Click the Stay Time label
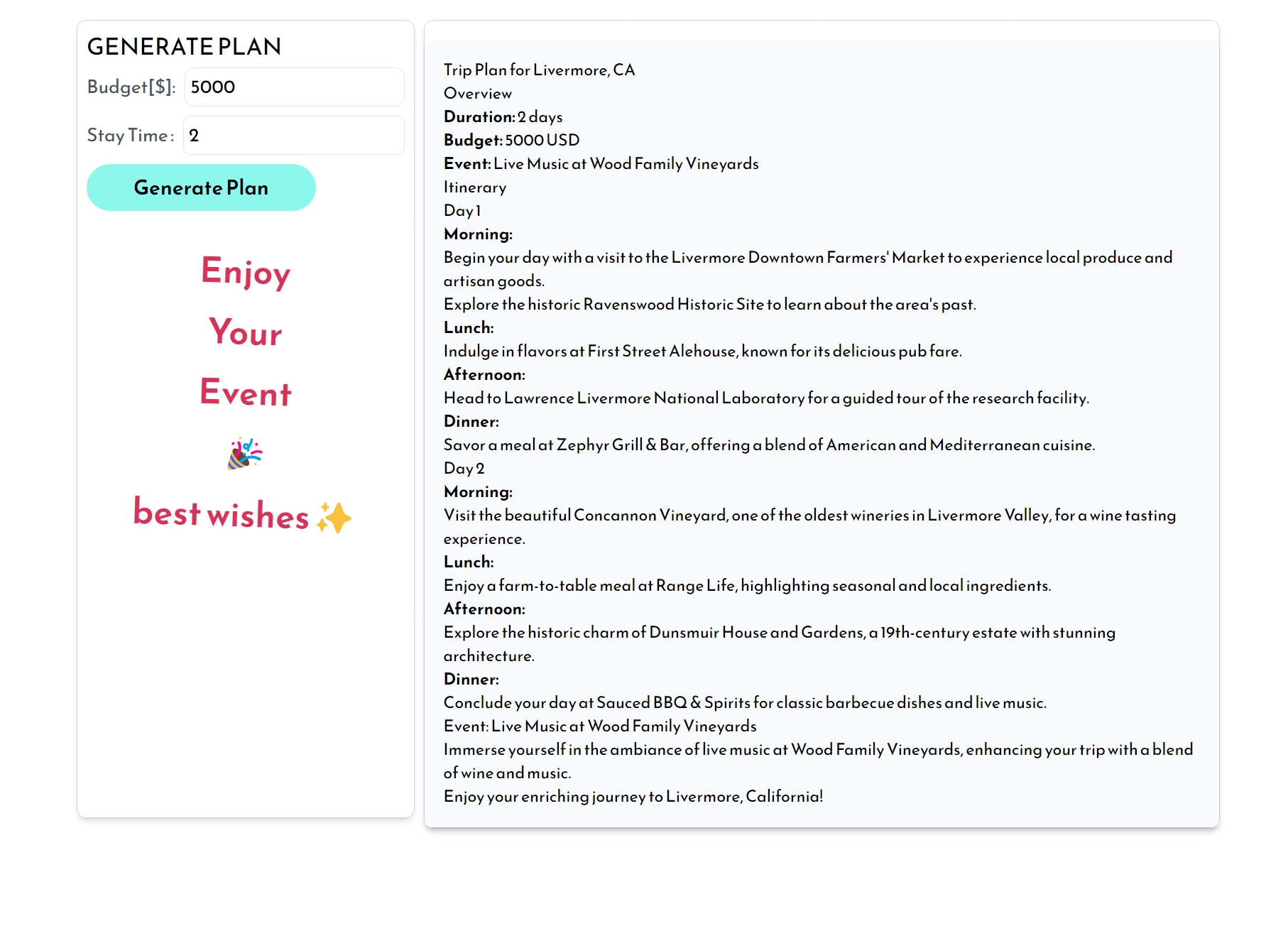The height and width of the screenshot is (926, 1288). (131, 136)
